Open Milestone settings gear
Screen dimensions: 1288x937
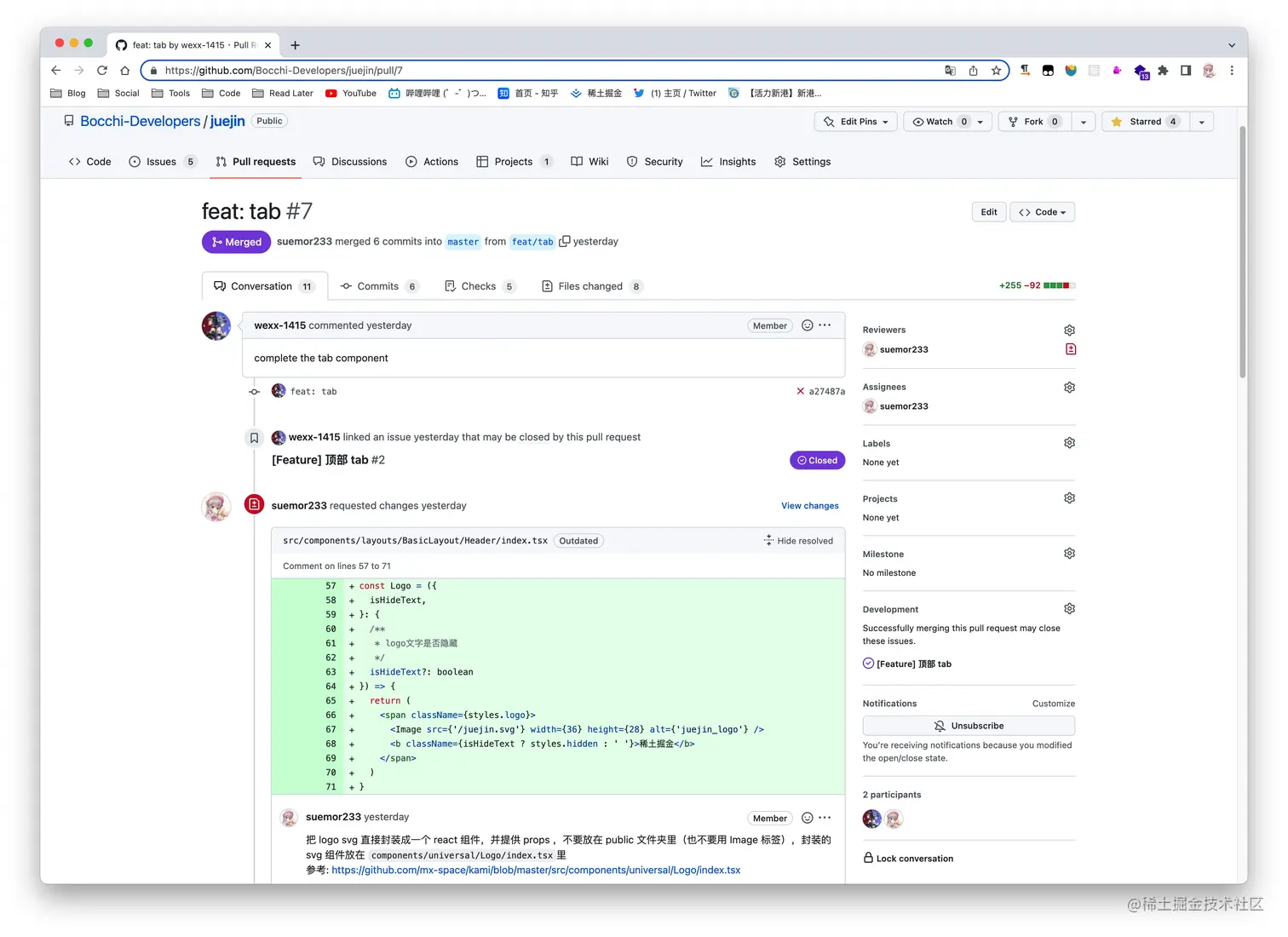coord(1070,554)
